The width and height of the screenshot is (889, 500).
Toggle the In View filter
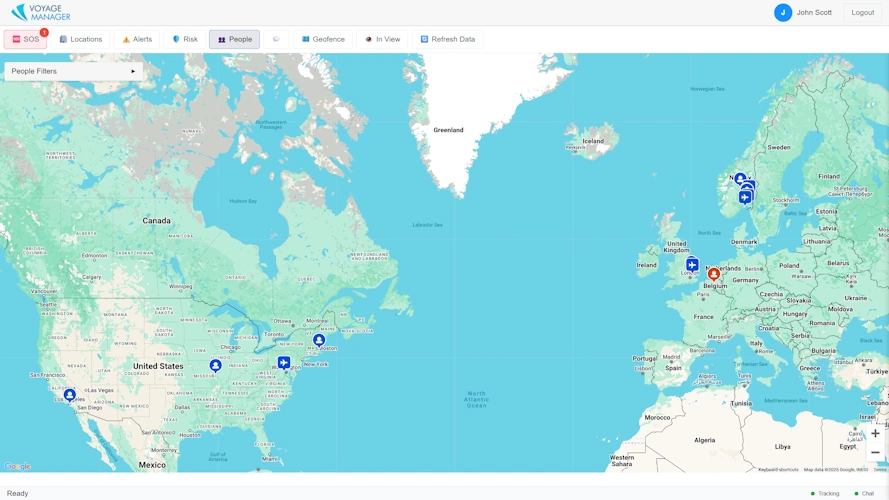point(382,40)
